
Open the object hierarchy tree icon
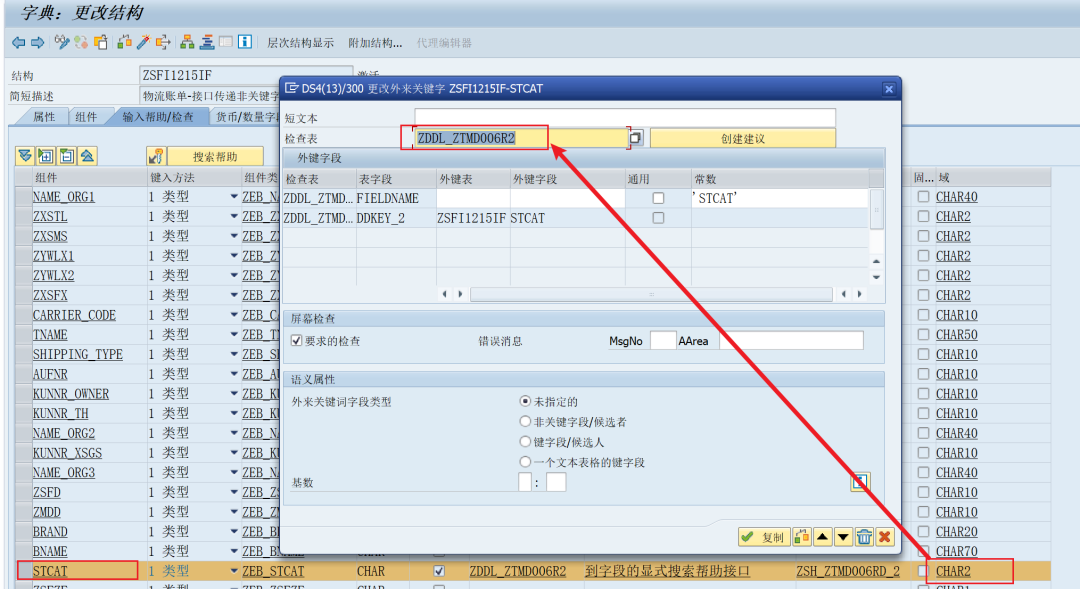tap(187, 43)
